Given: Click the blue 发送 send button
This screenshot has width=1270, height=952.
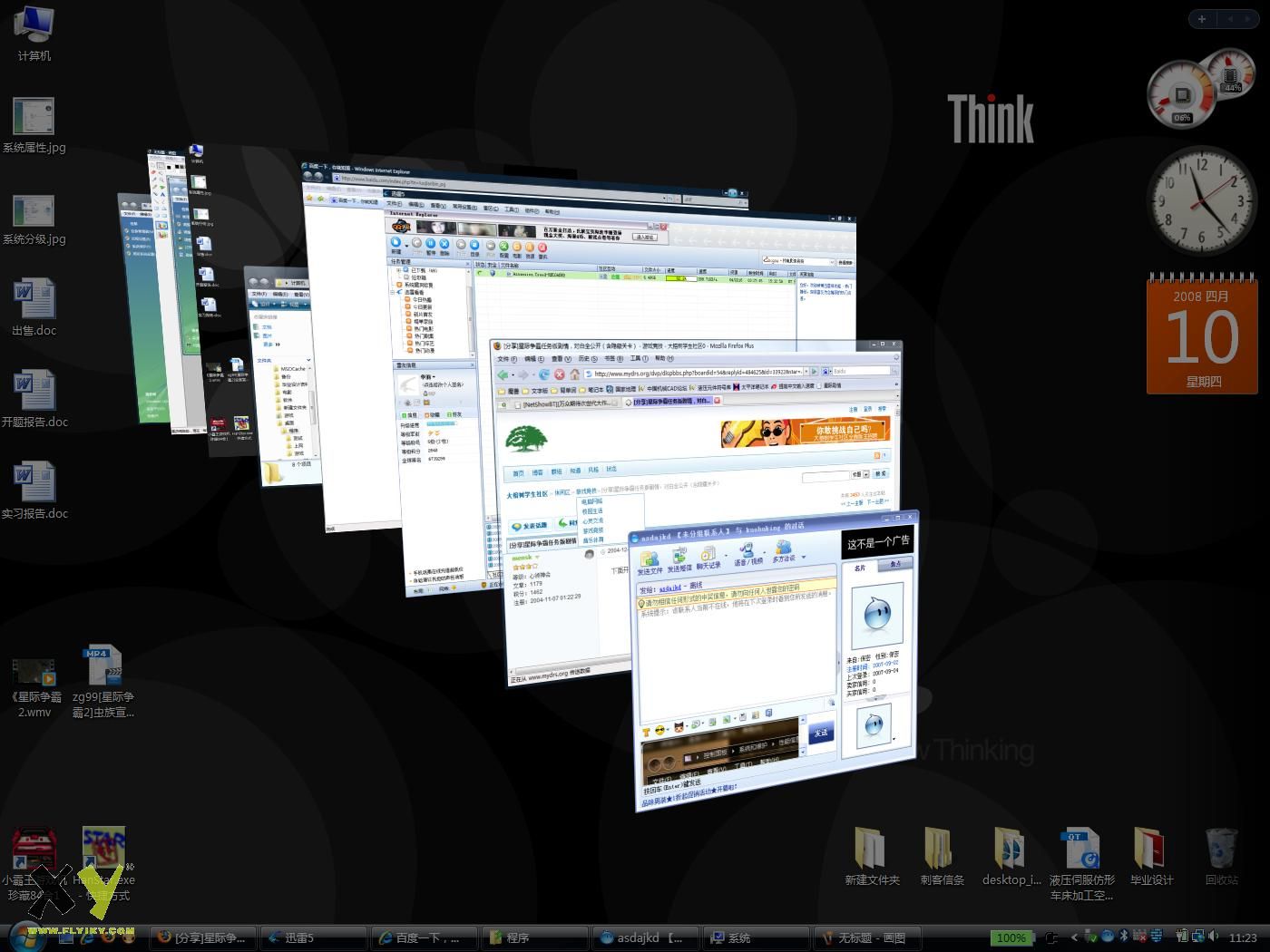Looking at the screenshot, I should [820, 732].
